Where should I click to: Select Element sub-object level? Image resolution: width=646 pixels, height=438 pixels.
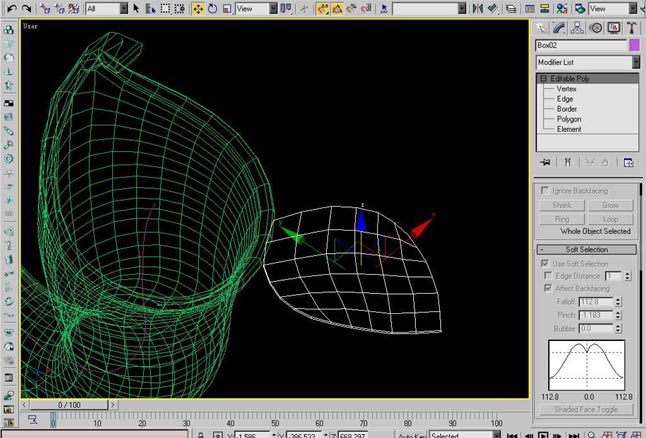point(569,129)
